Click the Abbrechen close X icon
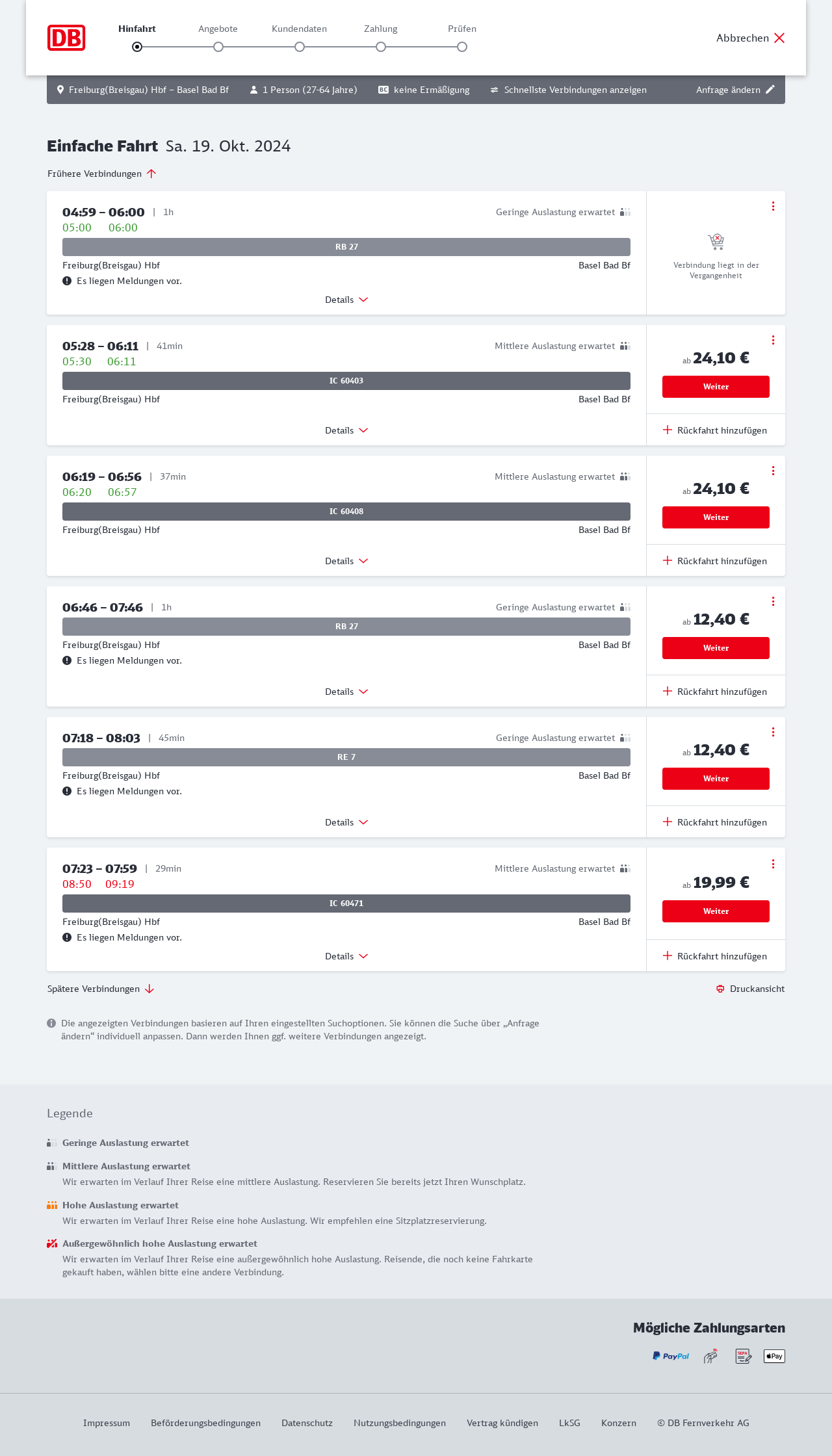 779,38
